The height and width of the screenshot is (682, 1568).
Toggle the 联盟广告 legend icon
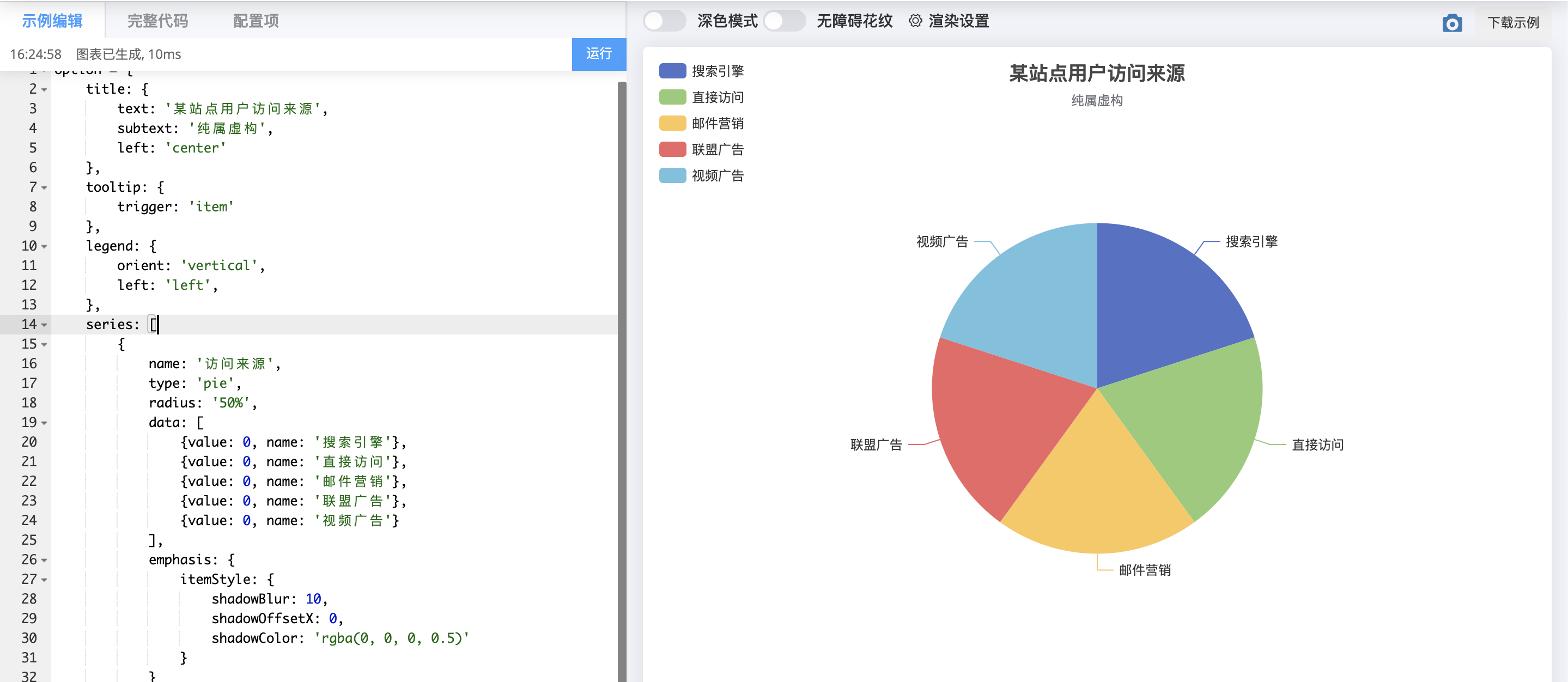(x=672, y=149)
